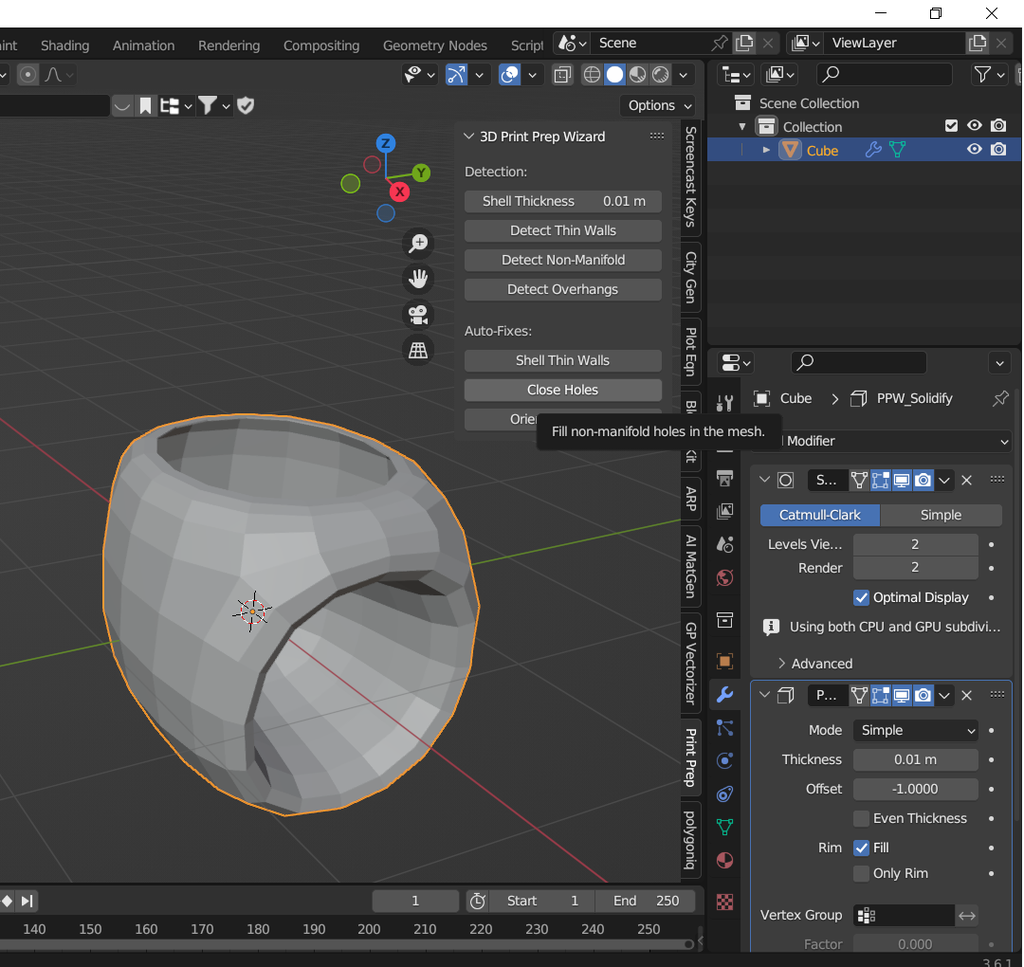Click the pan view hand icon
This screenshot has width=1024, height=967.
point(418,279)
